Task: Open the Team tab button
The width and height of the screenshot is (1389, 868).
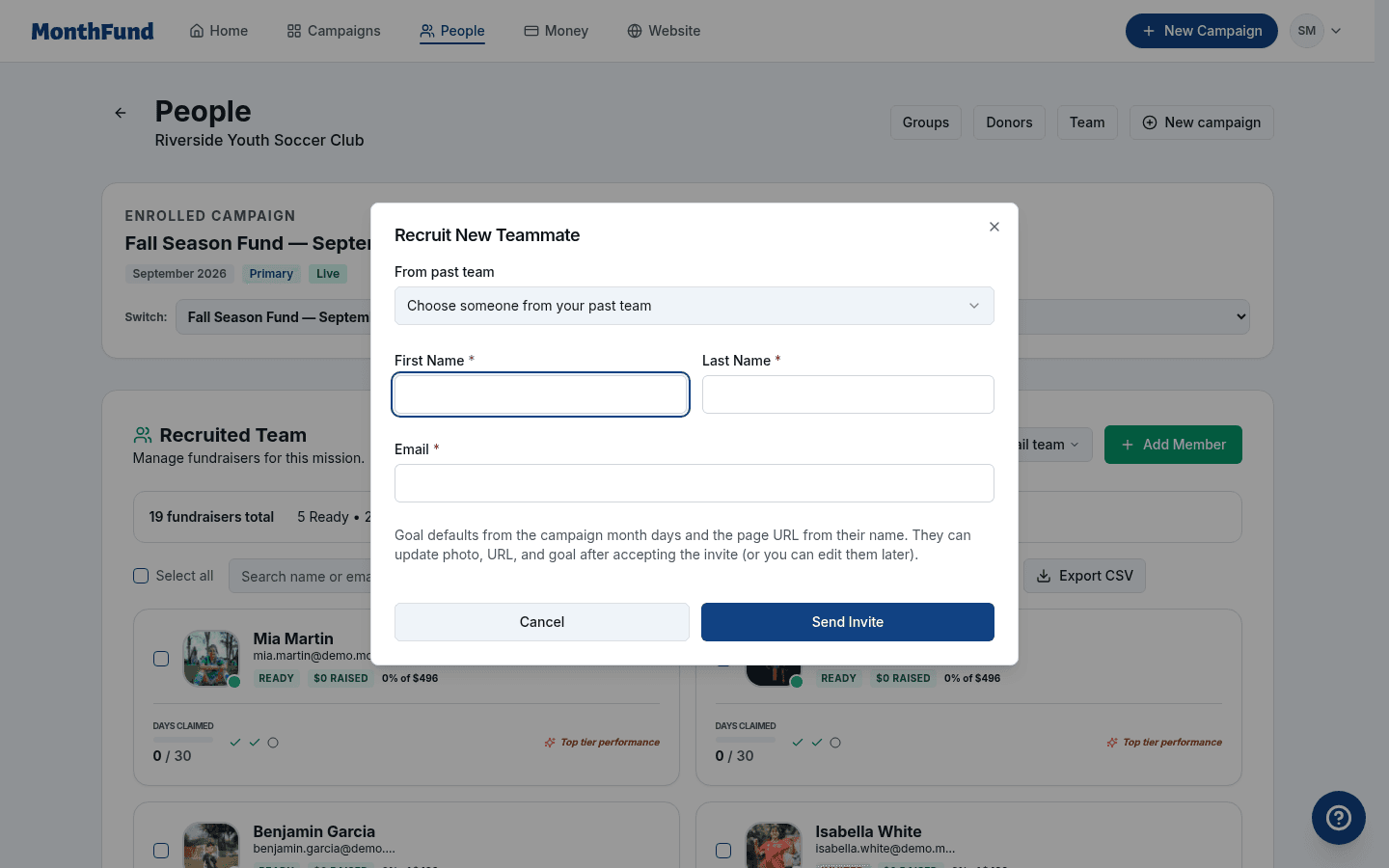Action: pos(1087,122)
